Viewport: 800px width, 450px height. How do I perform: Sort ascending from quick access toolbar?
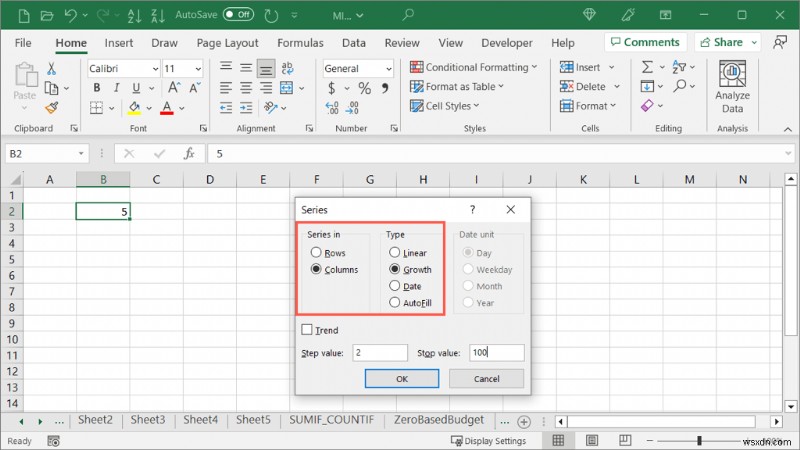tap(134, 15)
